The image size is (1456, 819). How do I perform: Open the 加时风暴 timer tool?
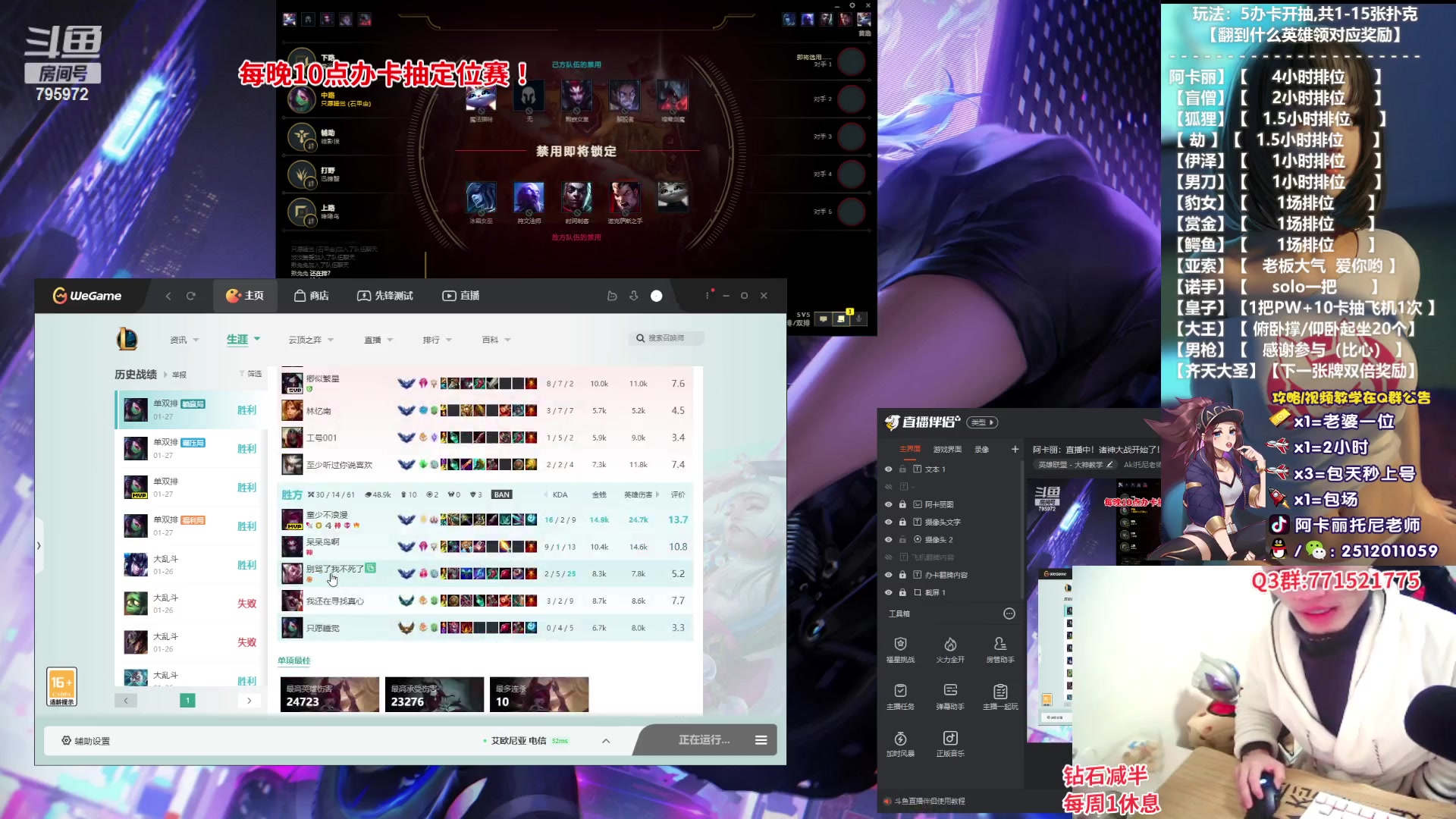tap(900, 739)
